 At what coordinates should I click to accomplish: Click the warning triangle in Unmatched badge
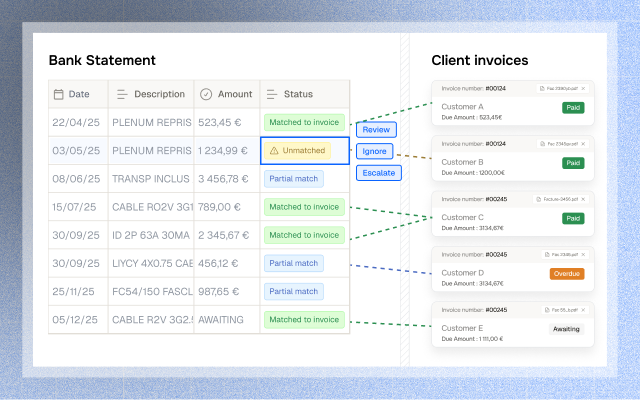coord(274,151)
